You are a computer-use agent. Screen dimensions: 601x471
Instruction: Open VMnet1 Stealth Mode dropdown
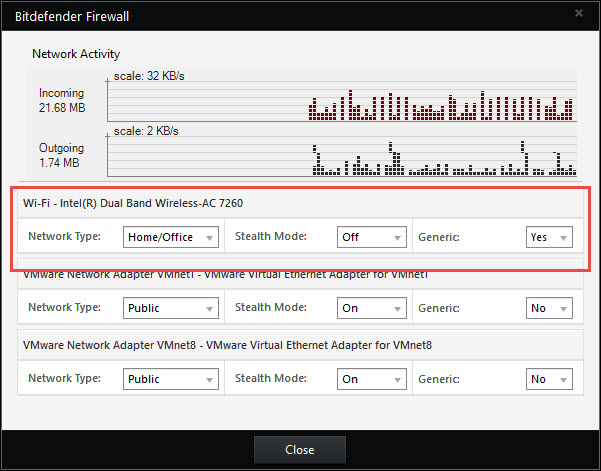coord(372,308)
